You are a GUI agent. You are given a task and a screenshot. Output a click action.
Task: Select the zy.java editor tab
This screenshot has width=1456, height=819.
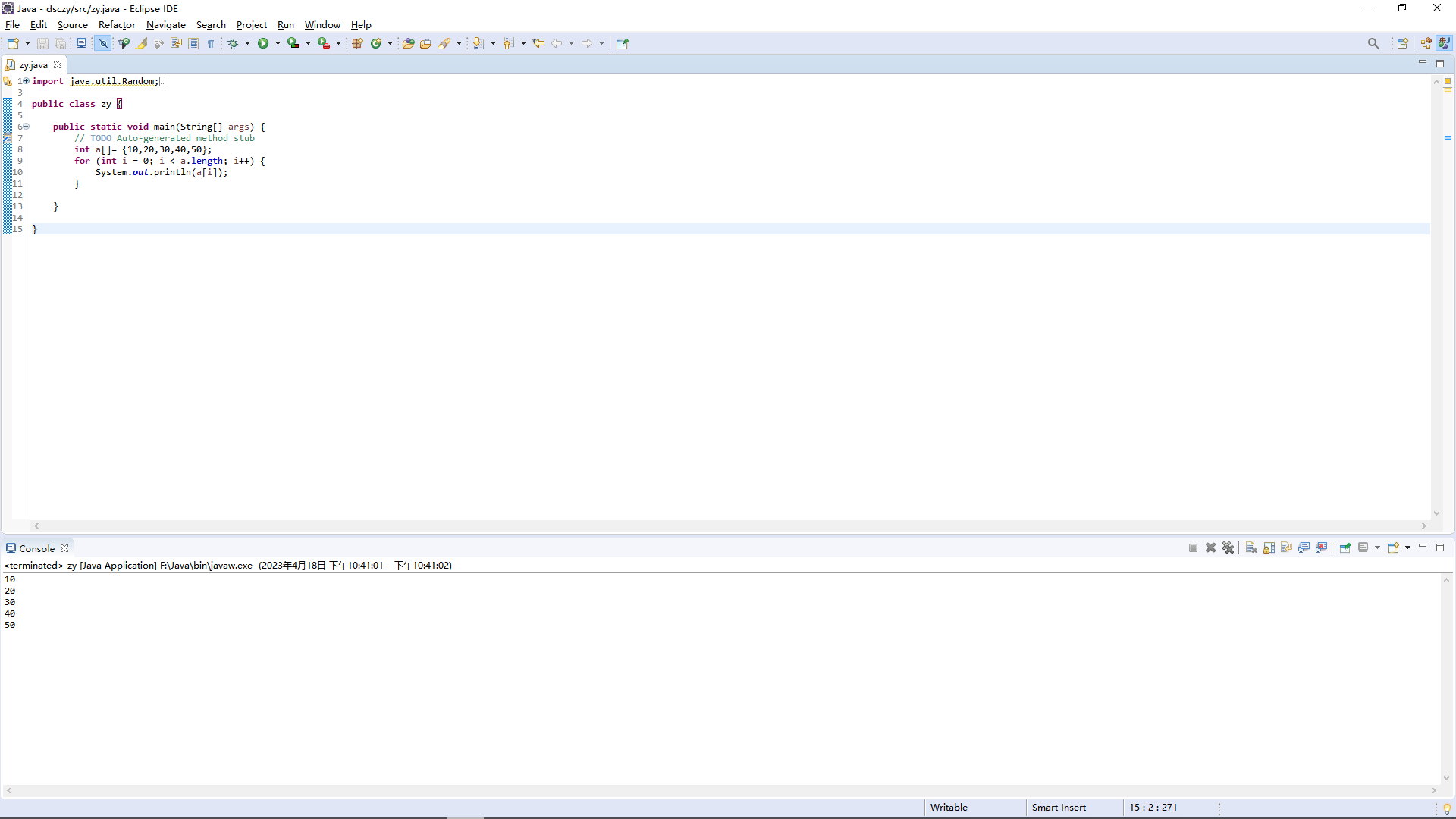(x=33, y=64)
